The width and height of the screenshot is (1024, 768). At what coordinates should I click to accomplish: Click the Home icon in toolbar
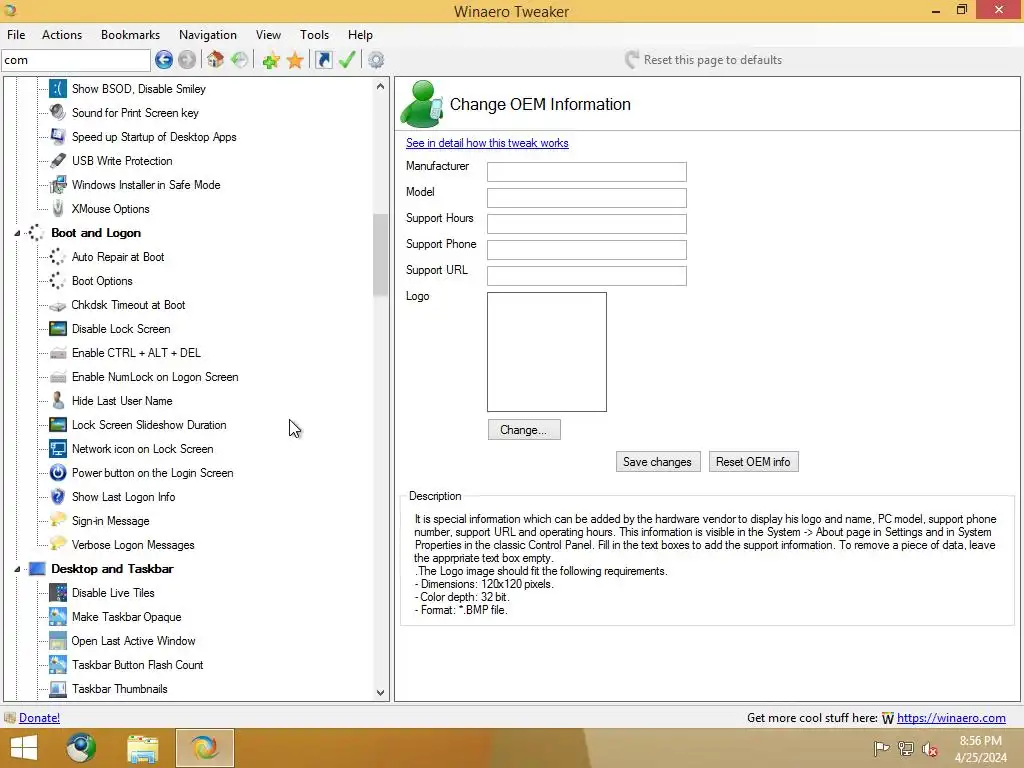(216, 60)
